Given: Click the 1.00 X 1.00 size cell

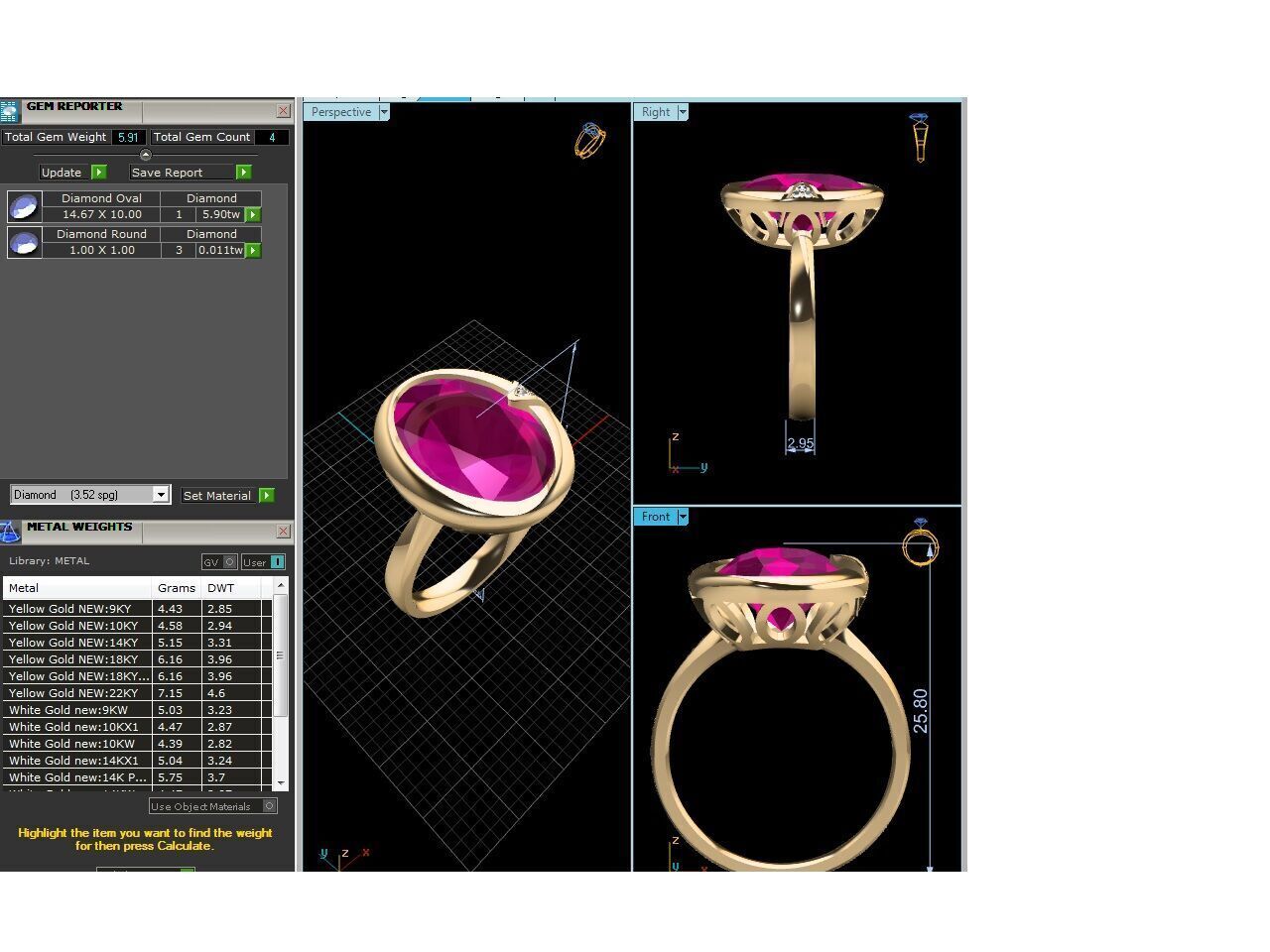Looking at the screenshot, I should click(101, 250).
